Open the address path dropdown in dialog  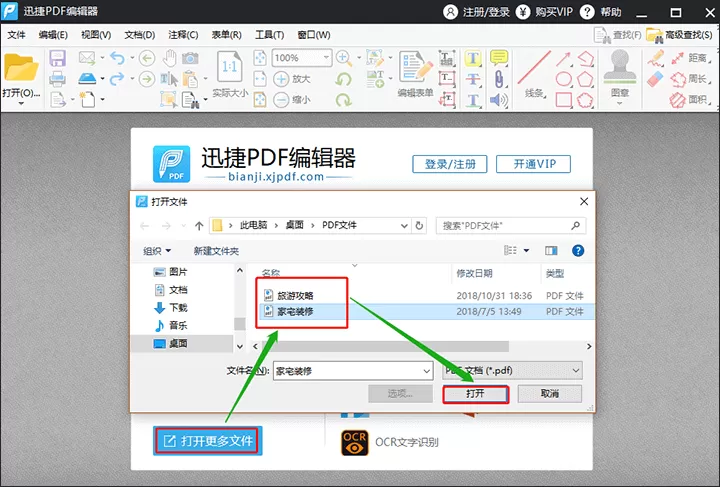coord(404,225)
